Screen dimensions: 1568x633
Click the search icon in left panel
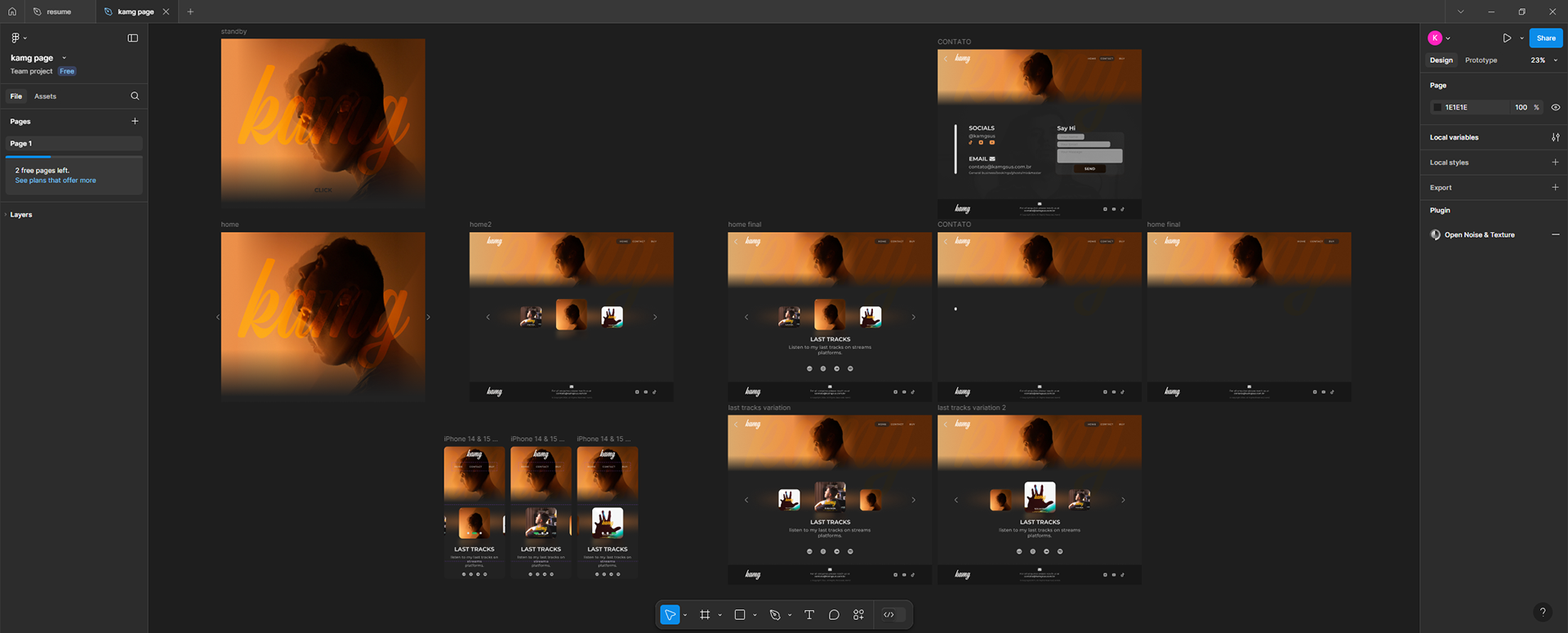point(135,96)
